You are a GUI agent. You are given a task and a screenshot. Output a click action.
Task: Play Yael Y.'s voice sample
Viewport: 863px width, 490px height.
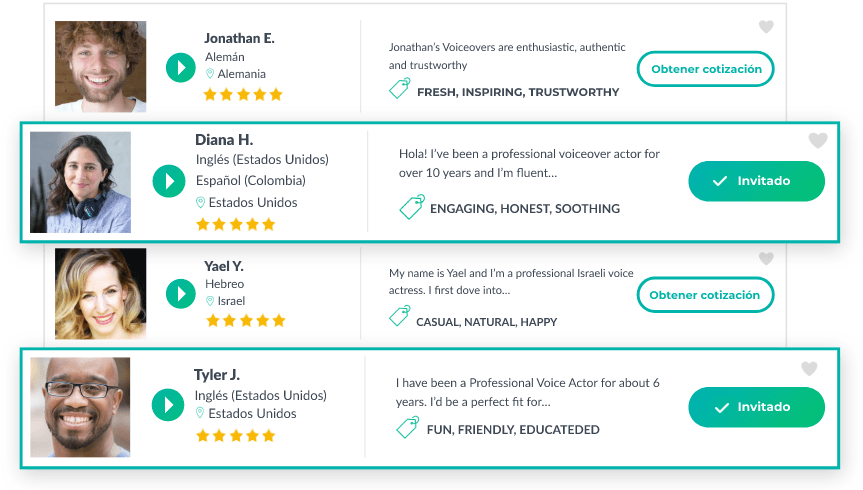[x=180, y=293]
